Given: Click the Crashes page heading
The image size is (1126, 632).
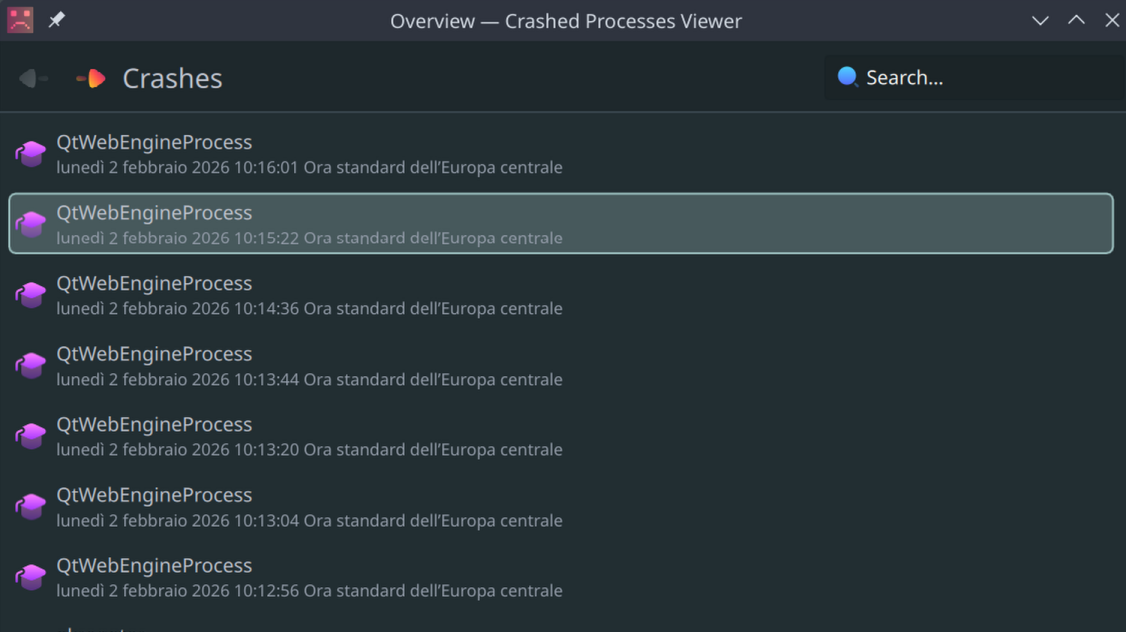Looking at the screenshot, I should (x=172, y=78).
